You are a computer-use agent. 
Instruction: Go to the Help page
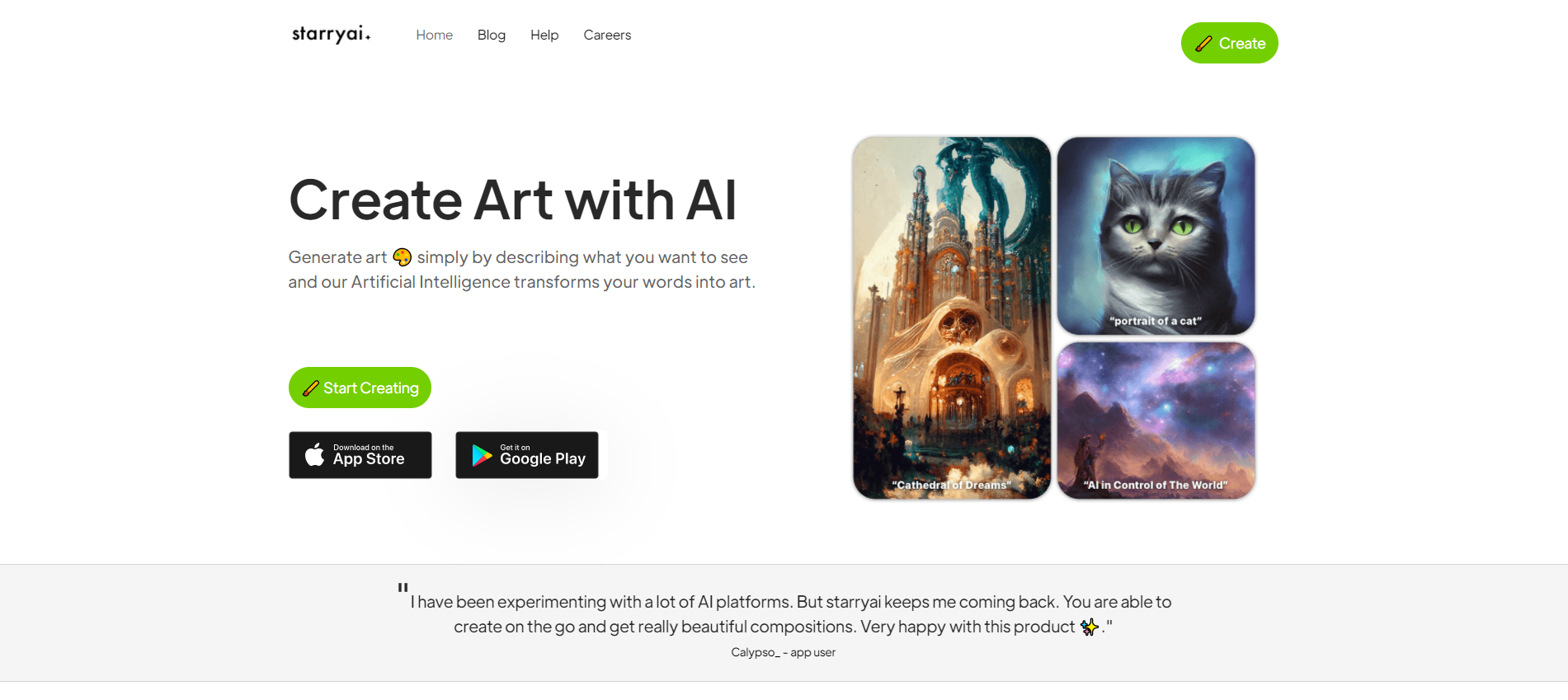point(544,35)
